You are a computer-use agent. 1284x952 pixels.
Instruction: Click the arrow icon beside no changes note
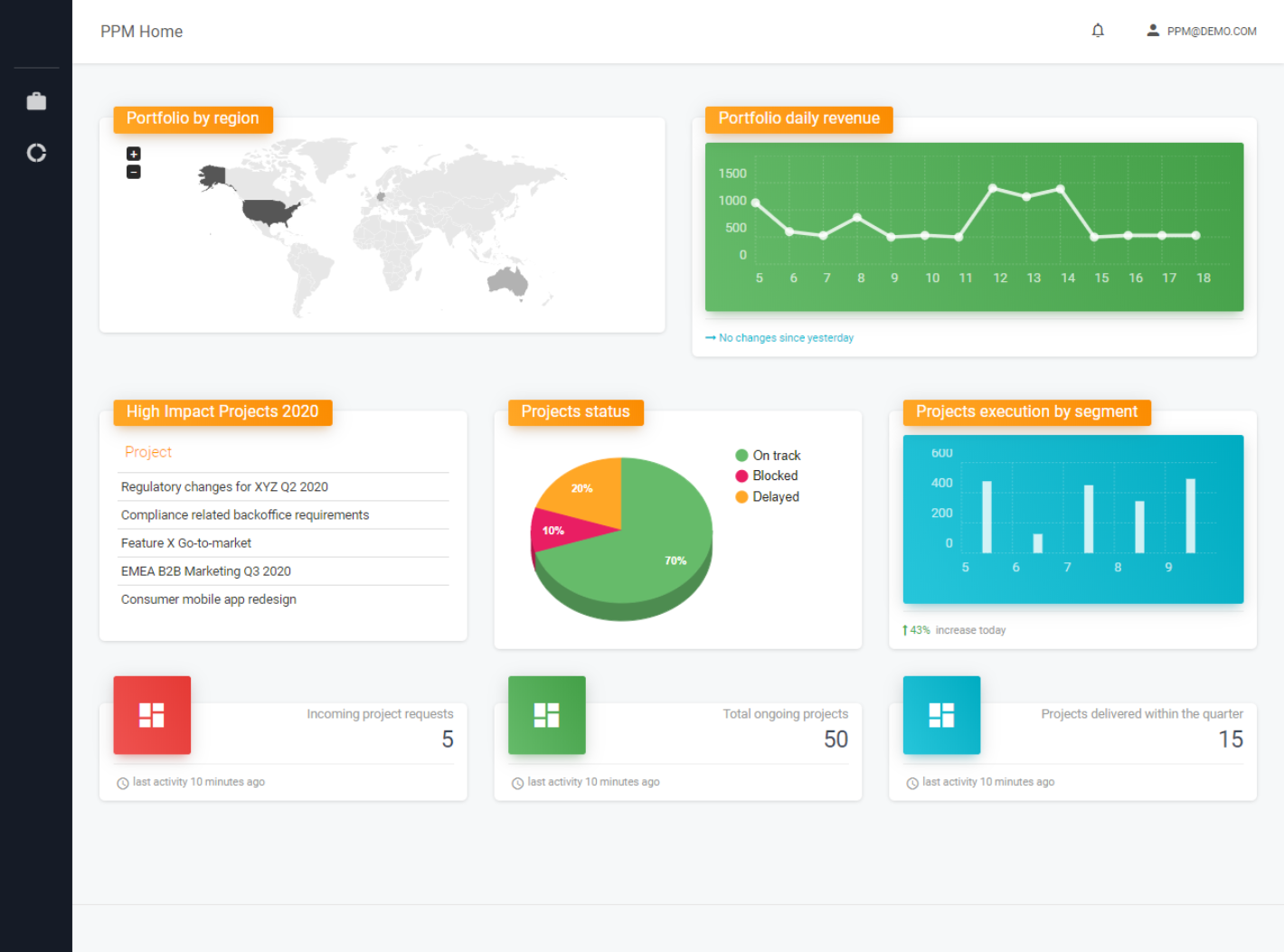(710, 336)
